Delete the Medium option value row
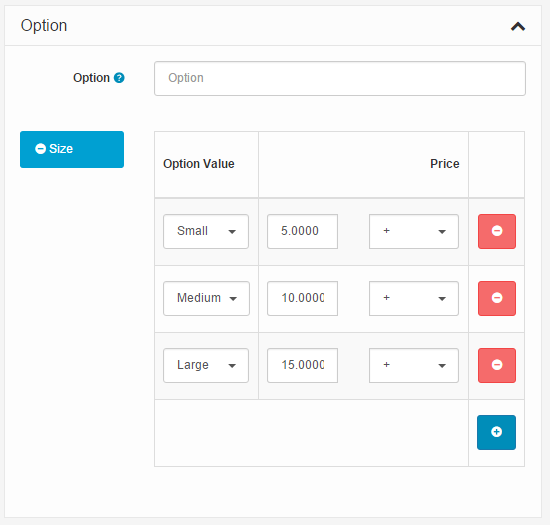Image resolution: width=550 pixels, height=525 pixels. pos(497,298)
